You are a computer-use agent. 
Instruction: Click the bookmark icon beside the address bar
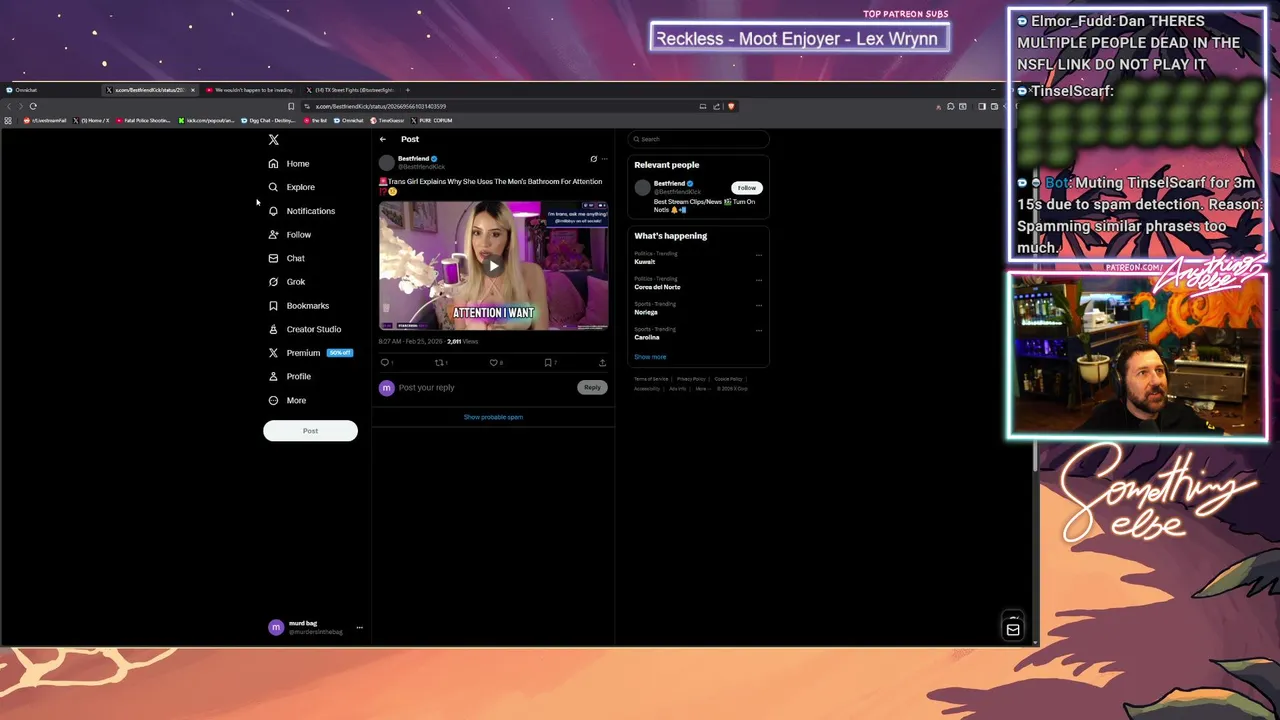[291, 106]
